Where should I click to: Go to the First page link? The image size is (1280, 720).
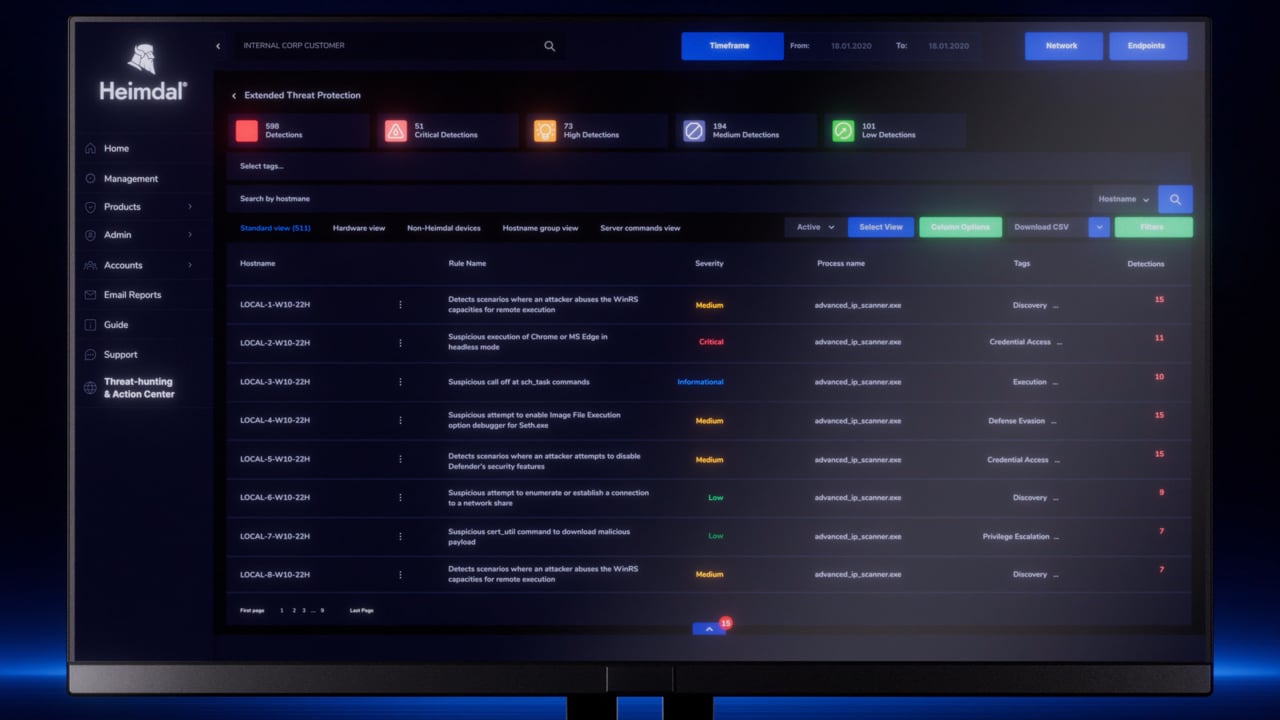pyautogui.click(x=252, y=610)
